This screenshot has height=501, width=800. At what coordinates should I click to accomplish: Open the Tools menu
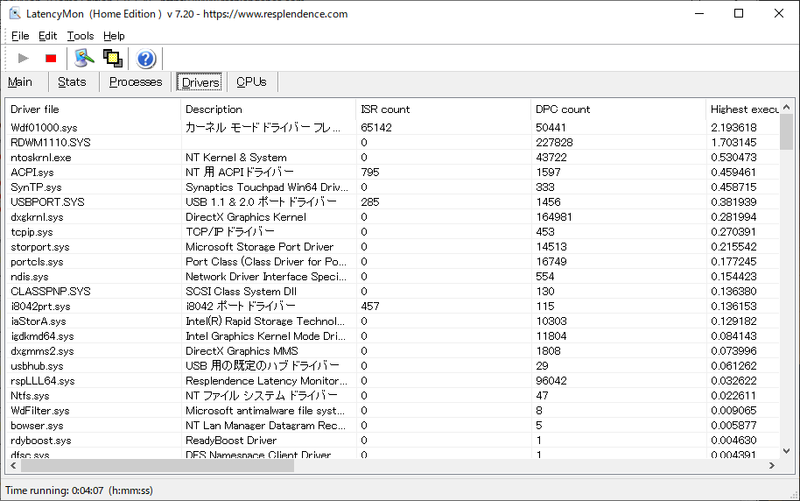(x=80, y=36)
